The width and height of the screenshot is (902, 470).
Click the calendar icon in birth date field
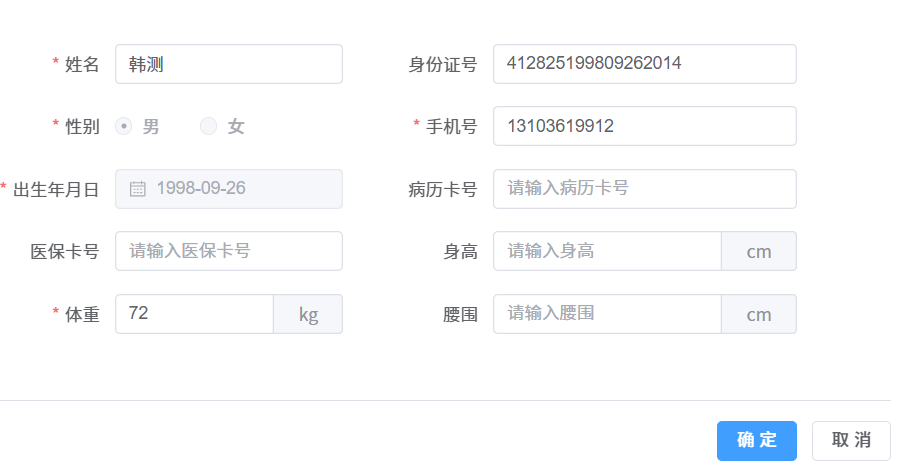tap(138, 189)
